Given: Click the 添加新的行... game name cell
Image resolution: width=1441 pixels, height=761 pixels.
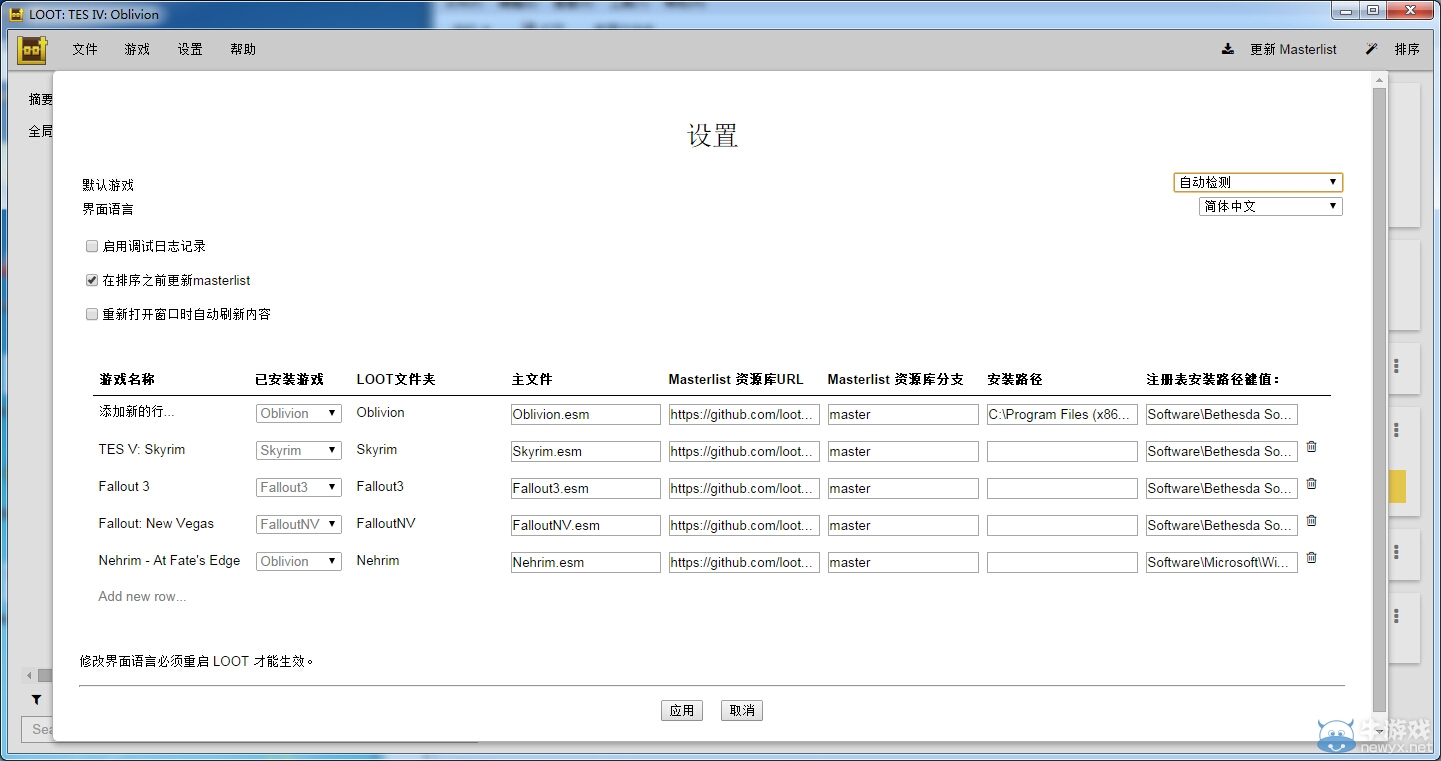Looking at the screenshot, I should pos(137,412).
